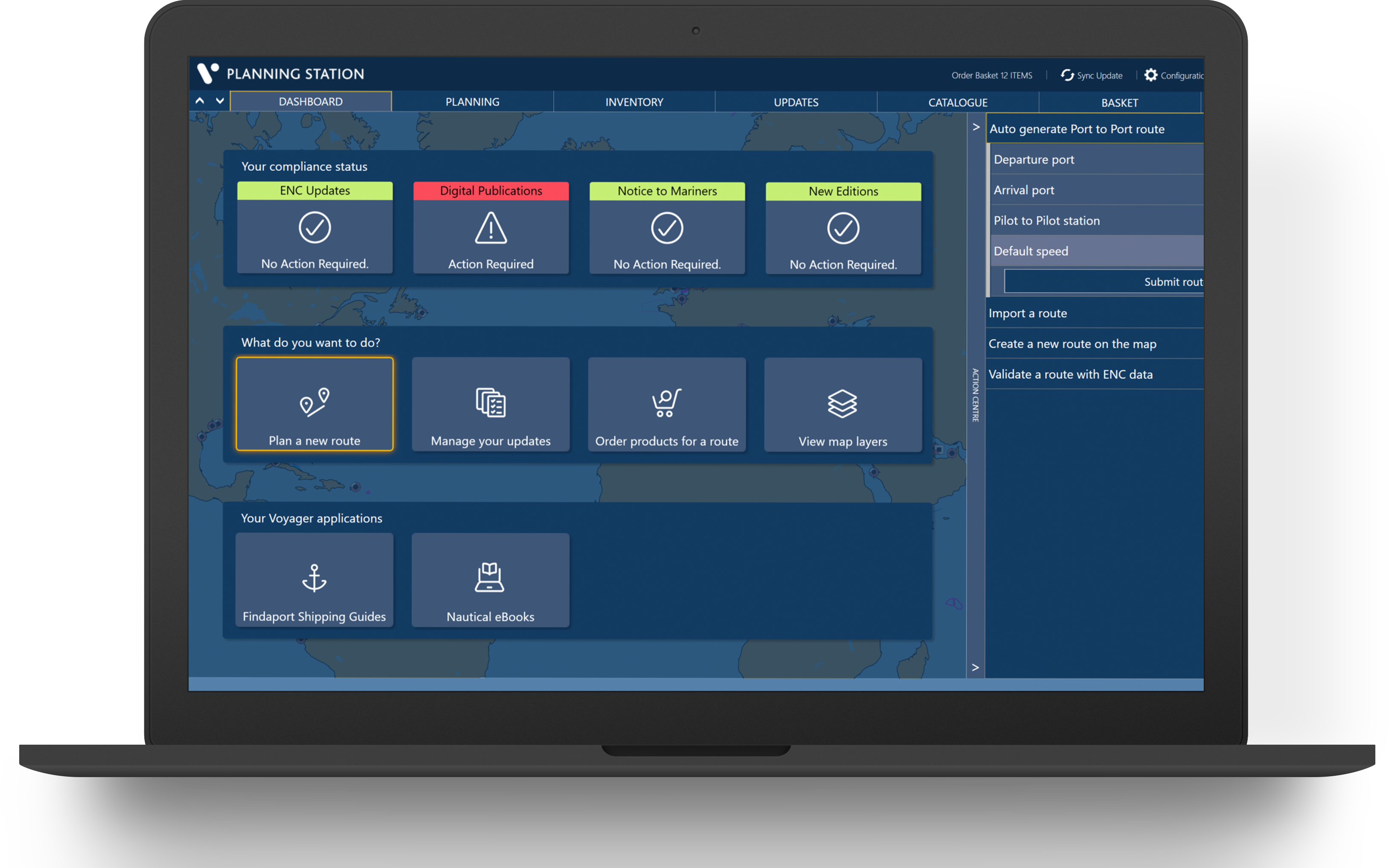Switch to the Inventory tab
1389x868 pixels.
coord(634,102)
